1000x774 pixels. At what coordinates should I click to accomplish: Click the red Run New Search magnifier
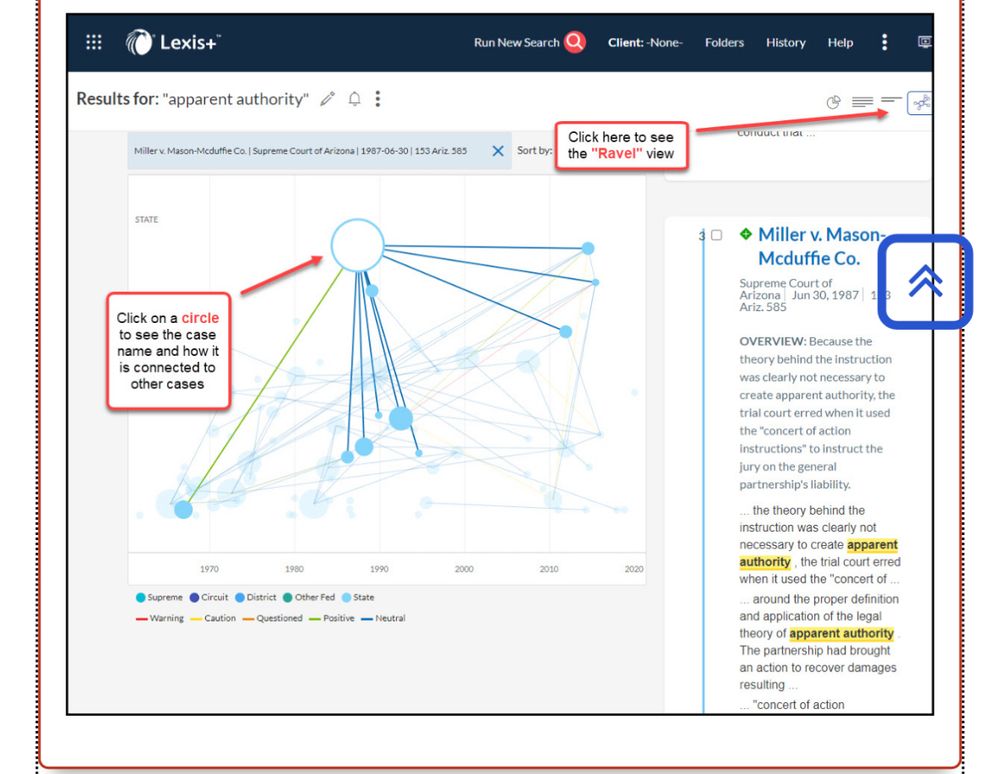coord(575,42)
